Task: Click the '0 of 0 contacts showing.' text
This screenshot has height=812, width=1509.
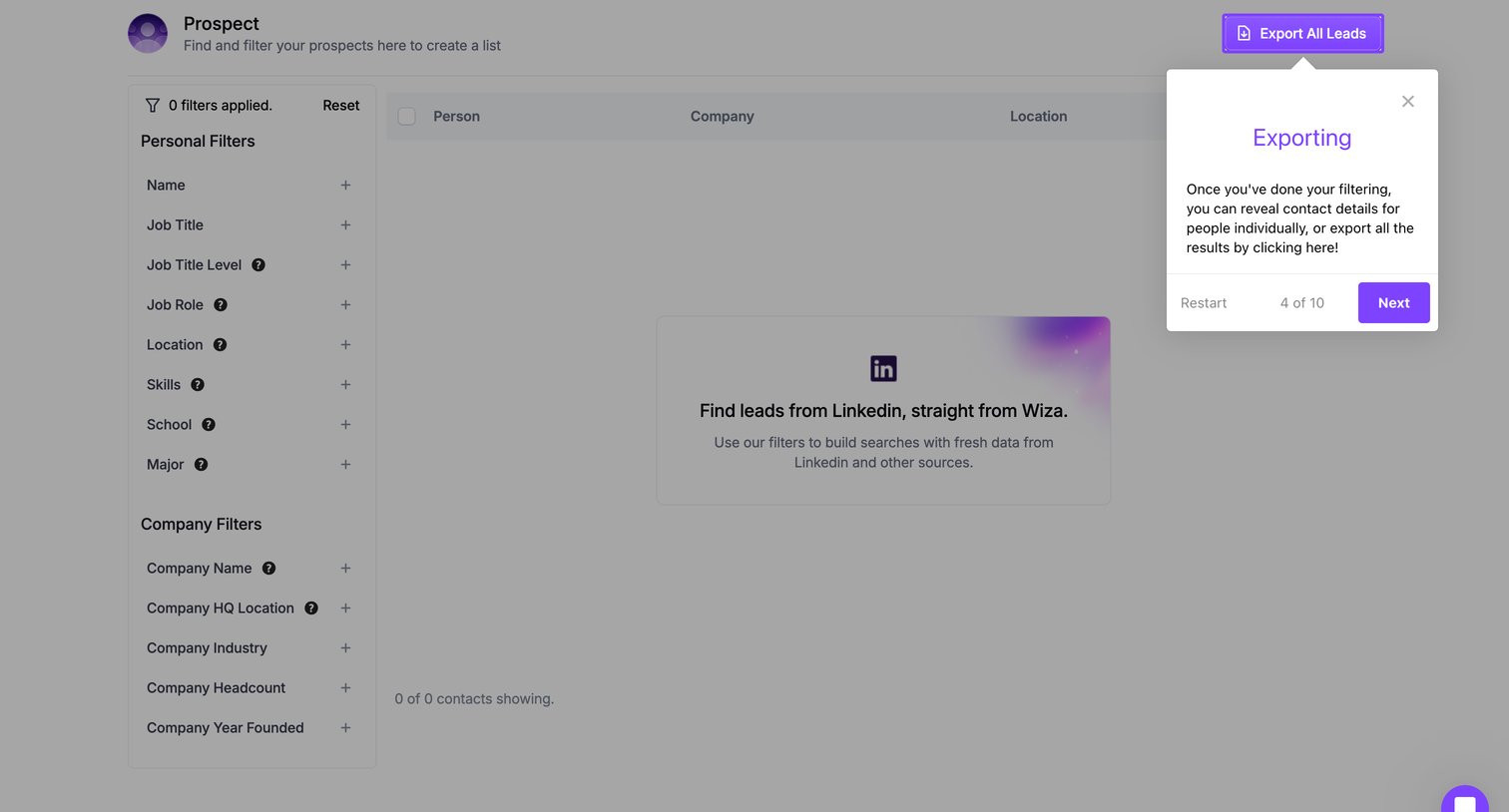Action: click(474, 699)
